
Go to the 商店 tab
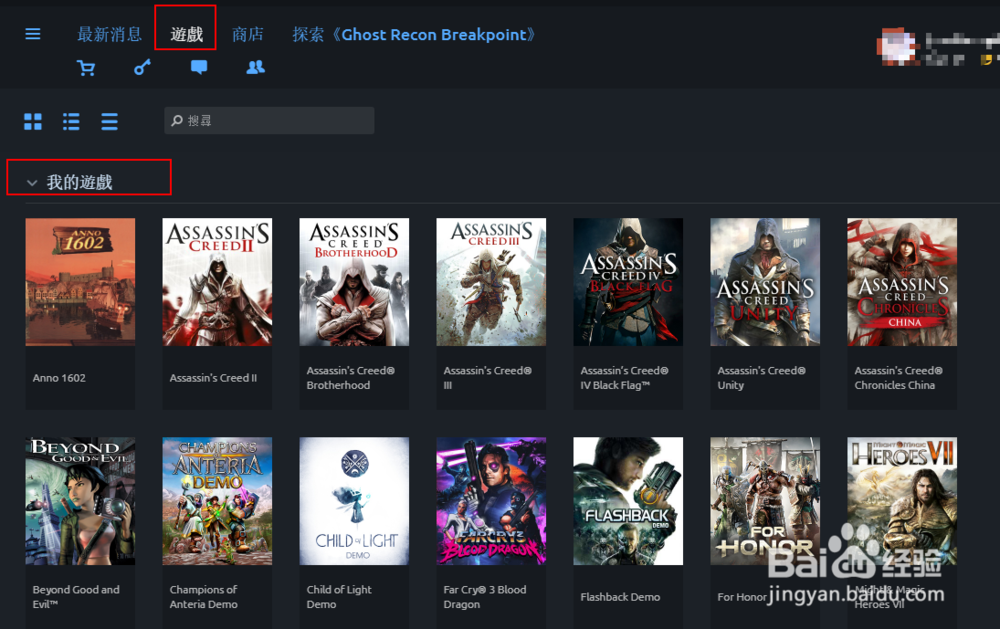[247, 34]
